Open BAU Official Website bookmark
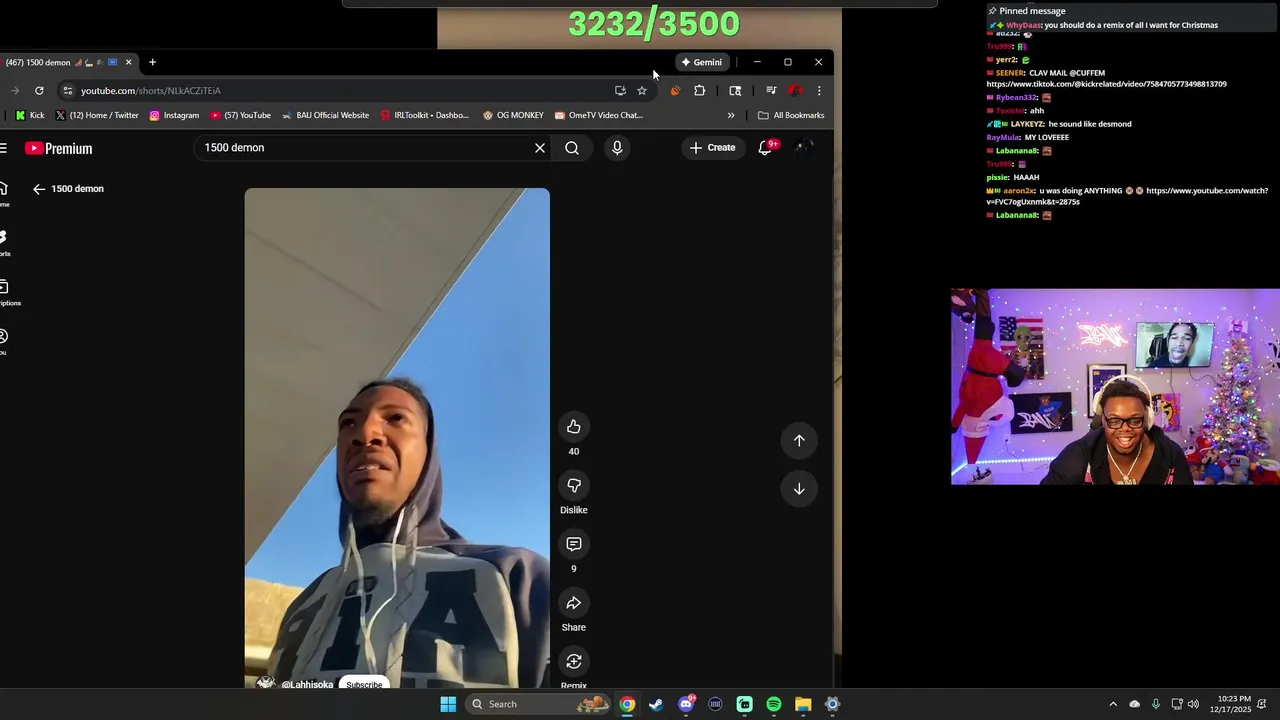 pos(326,115)
